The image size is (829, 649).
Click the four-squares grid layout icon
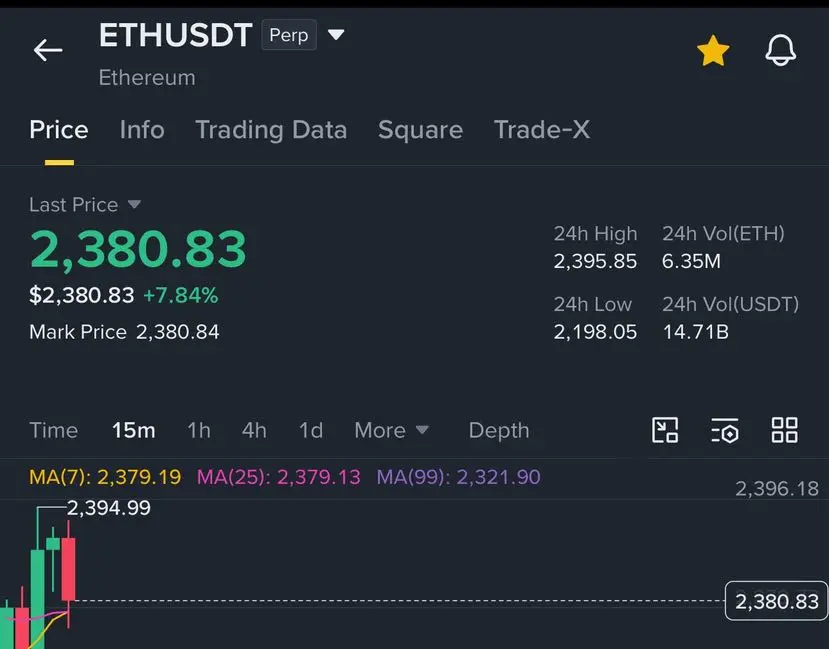(785, 430)
